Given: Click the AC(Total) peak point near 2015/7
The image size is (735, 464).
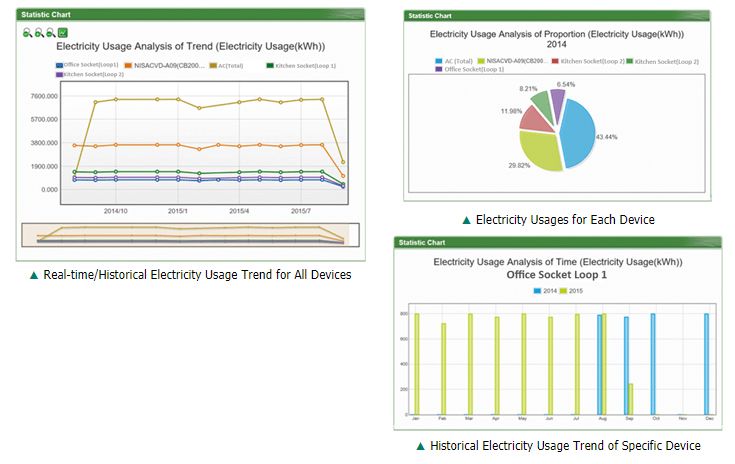Looking at the screenshot, I should coord(322,99).
